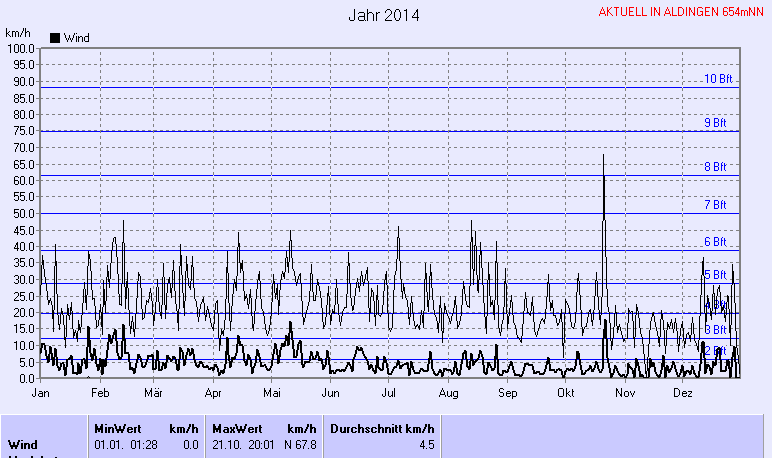Select the 'N 67.8' maximum wind value
Screen dimensions: 772x458
pos(299,444)
